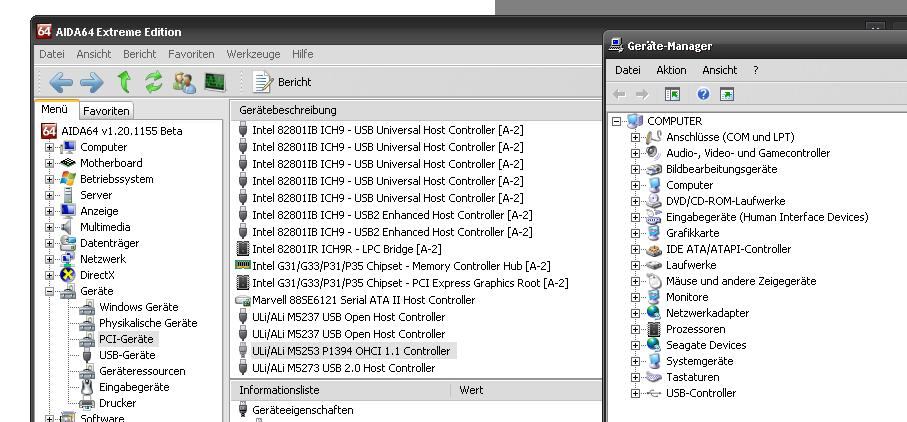Expand the Motherboard node in AIDA64 tree
Viewport: 907px width, 422px height.
[x=49, y=164]
